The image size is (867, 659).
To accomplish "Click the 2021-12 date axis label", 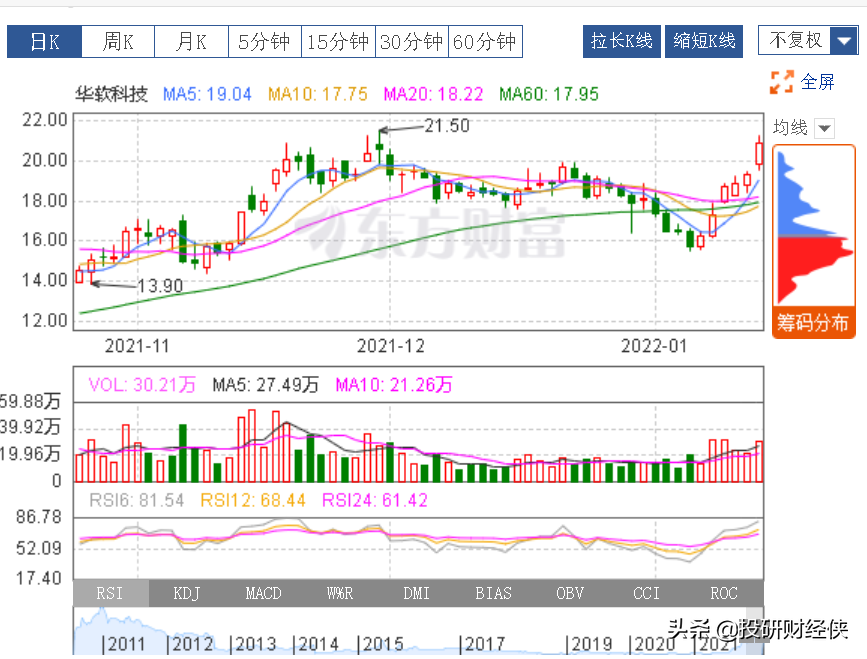I will (390, 347).
